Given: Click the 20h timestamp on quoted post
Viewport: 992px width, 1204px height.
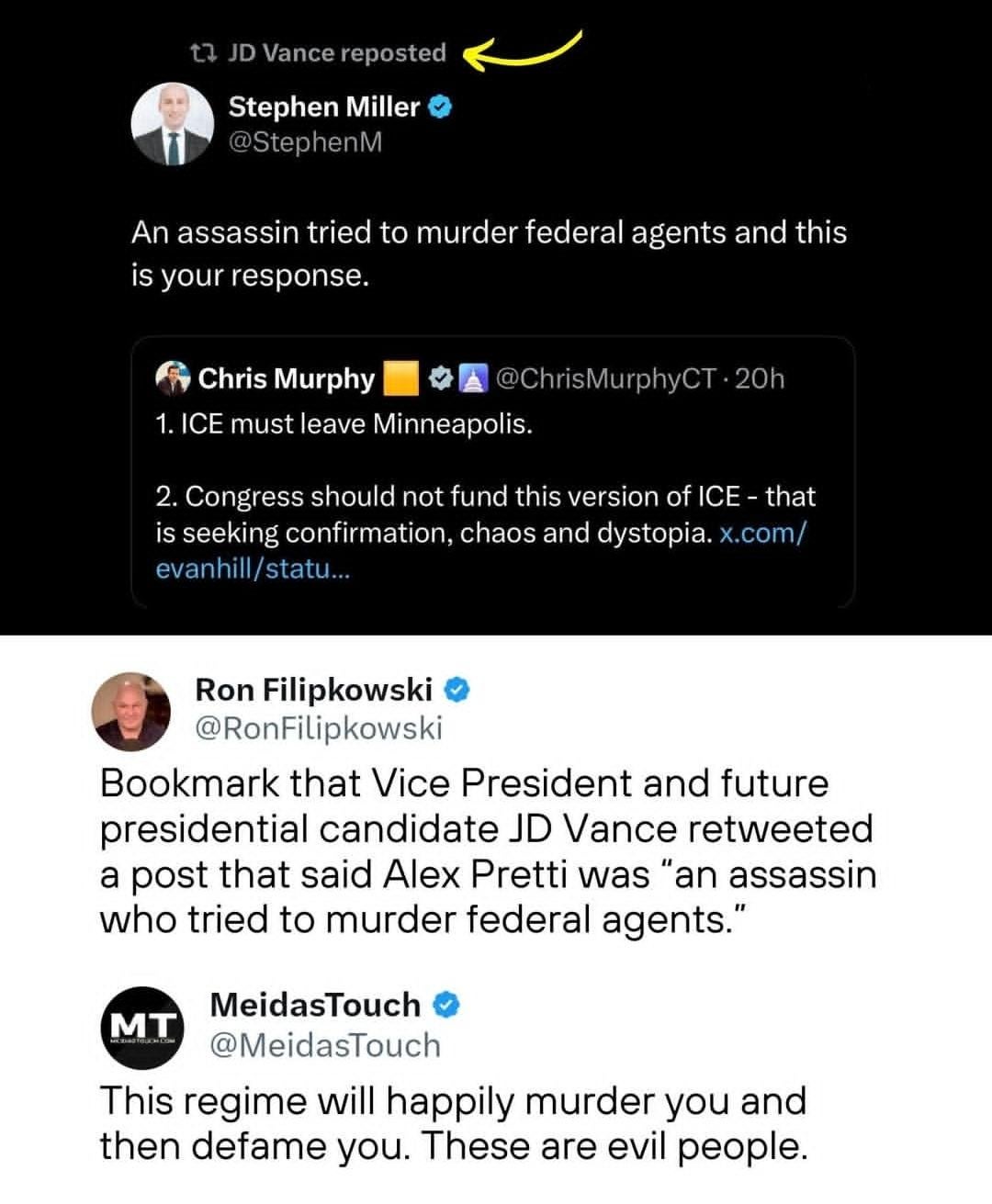Looking at the screenshot, I should pos(761,377).
